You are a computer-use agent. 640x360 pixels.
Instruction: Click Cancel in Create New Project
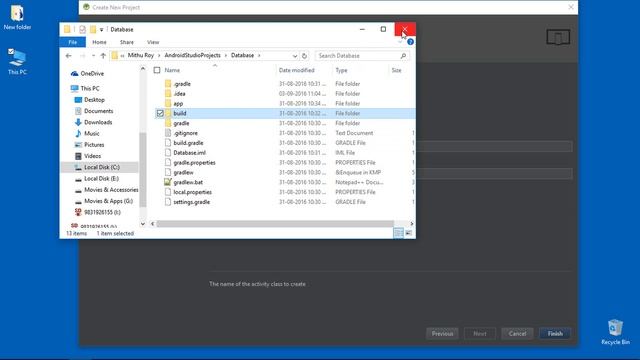517,333
